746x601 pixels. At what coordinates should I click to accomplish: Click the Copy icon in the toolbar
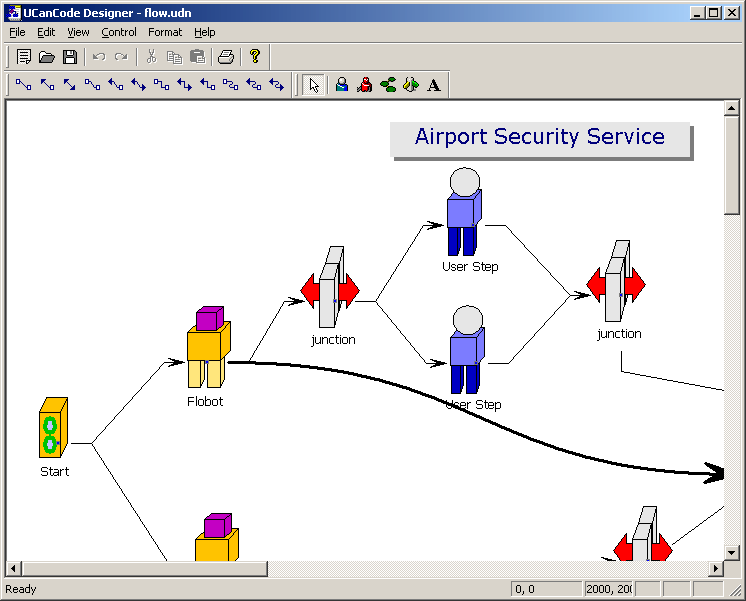coord(174,57)
